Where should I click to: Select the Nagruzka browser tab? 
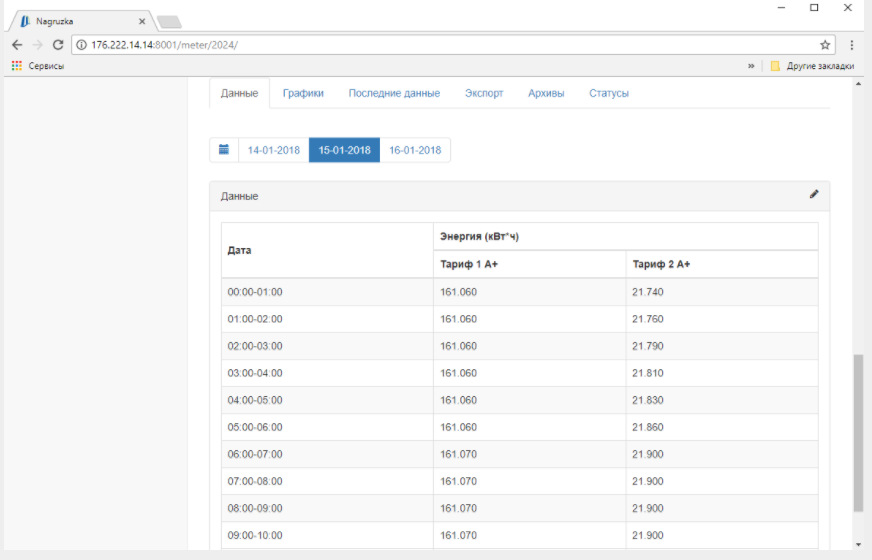click(81, 21)
